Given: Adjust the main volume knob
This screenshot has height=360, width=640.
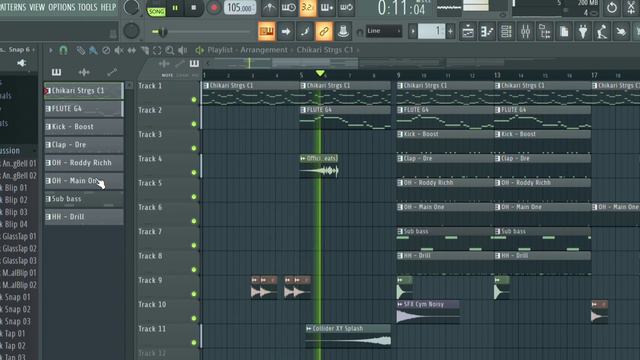Looking at the screenshot, I should pos(131,7).
